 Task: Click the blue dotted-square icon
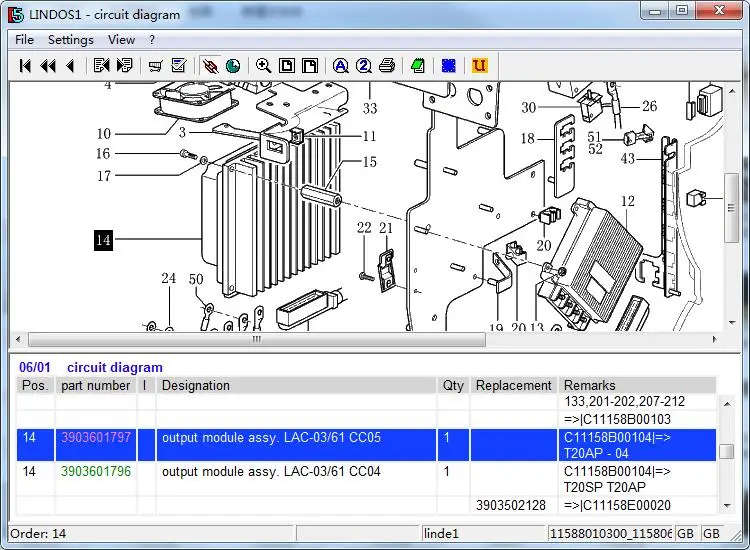448,66
